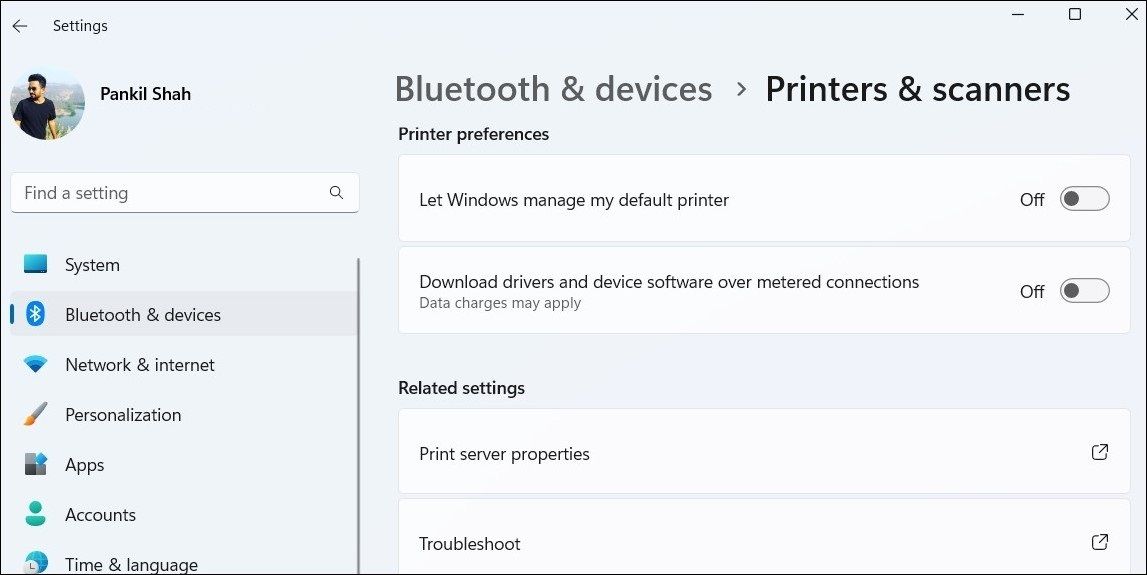
Task: Click the Pankil Shah profile picture
Action: pyautogui.click(x=47, y=104)
